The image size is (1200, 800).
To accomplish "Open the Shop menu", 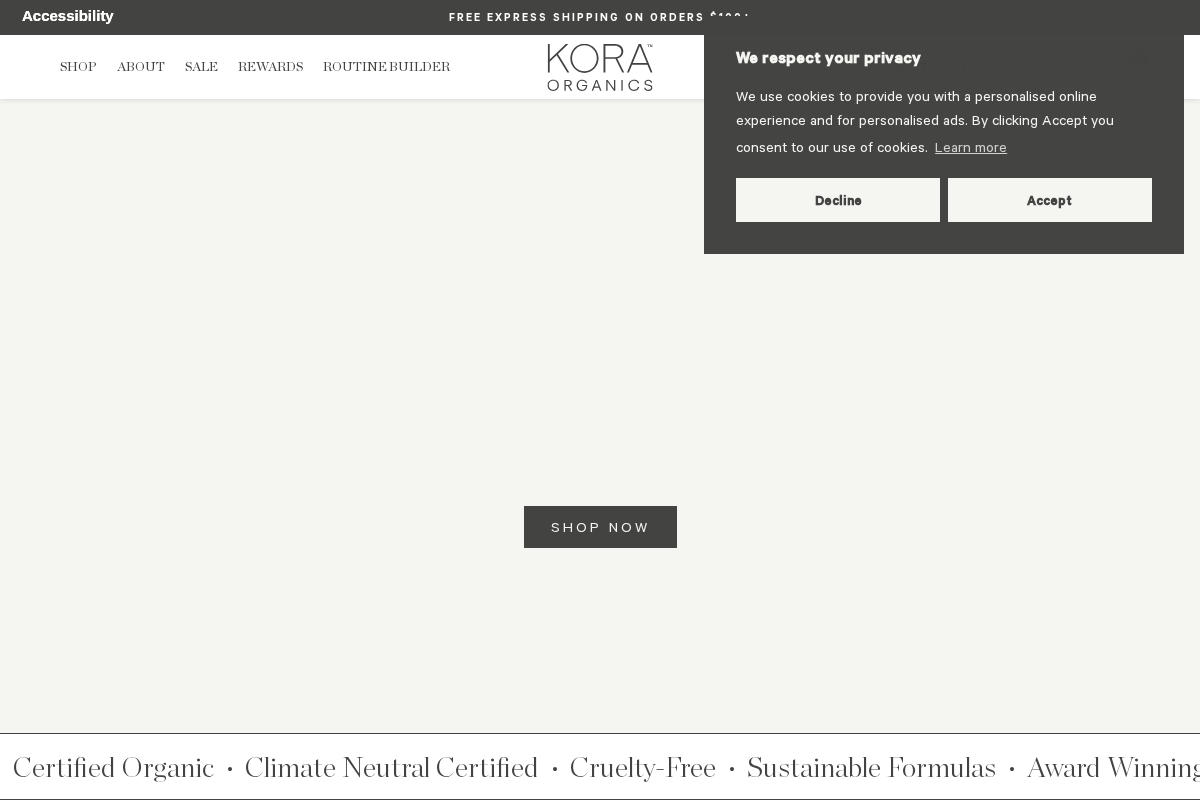I will click(78, 67).
